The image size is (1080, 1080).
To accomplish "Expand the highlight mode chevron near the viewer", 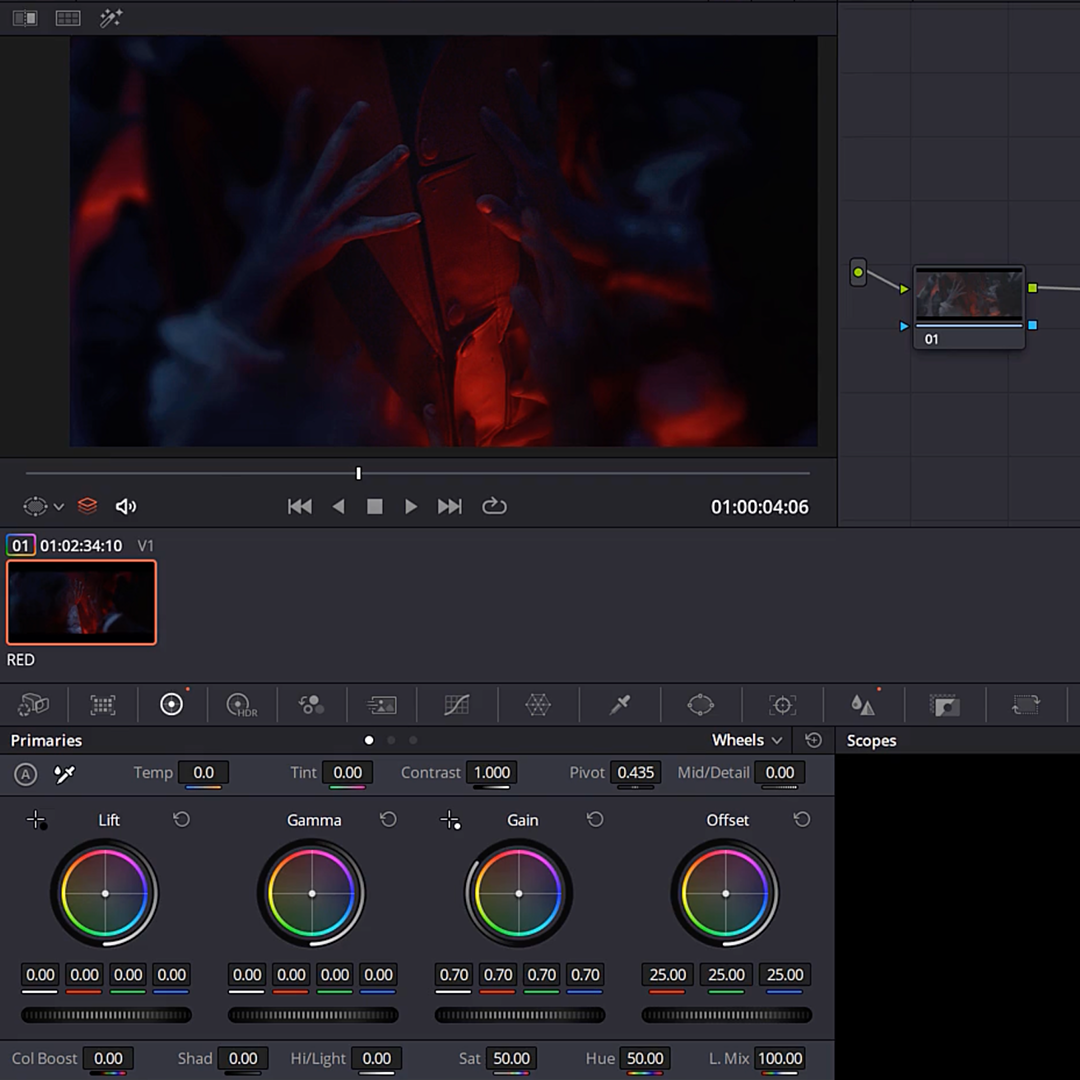I will [x=58, y=507].
